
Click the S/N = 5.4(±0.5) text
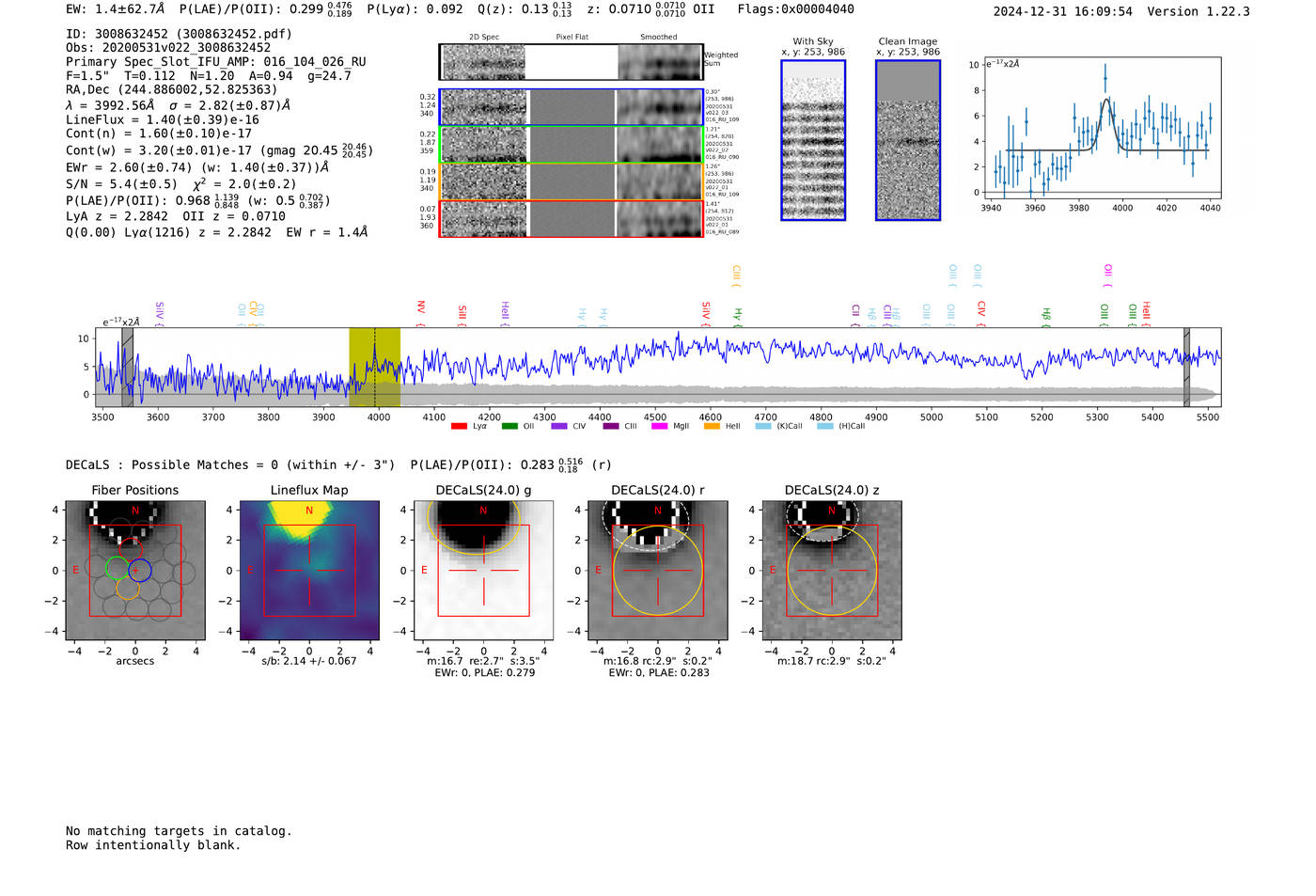121,184
